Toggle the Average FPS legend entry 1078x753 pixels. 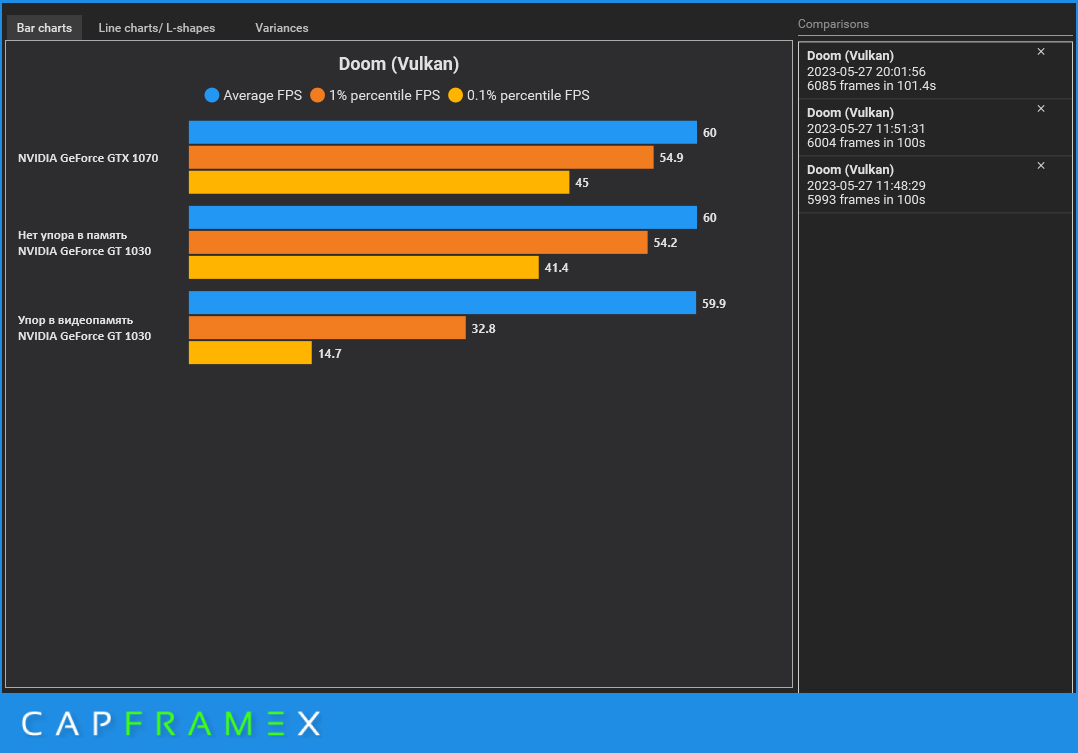coord(253,96)
